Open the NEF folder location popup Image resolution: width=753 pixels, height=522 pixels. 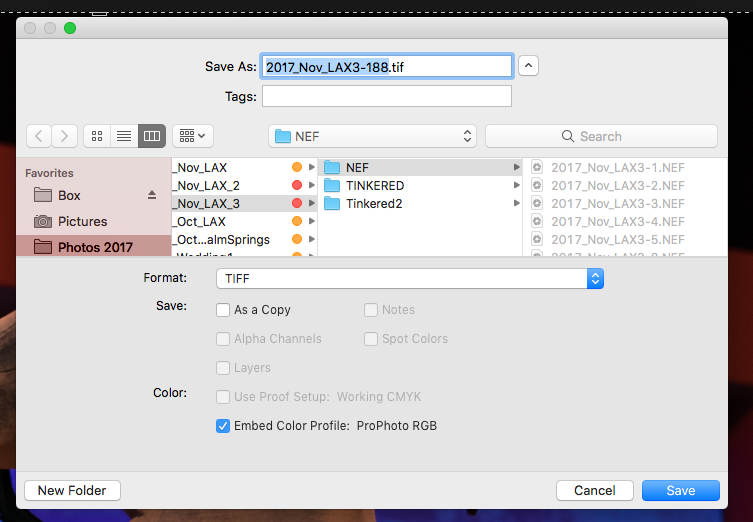[373, 136]
